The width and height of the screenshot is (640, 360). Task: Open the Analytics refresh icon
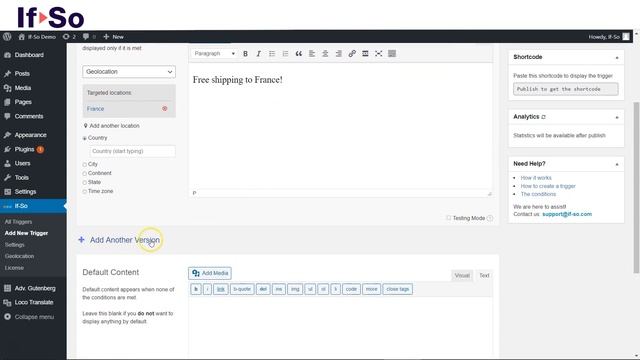click(x=543, y=117)
